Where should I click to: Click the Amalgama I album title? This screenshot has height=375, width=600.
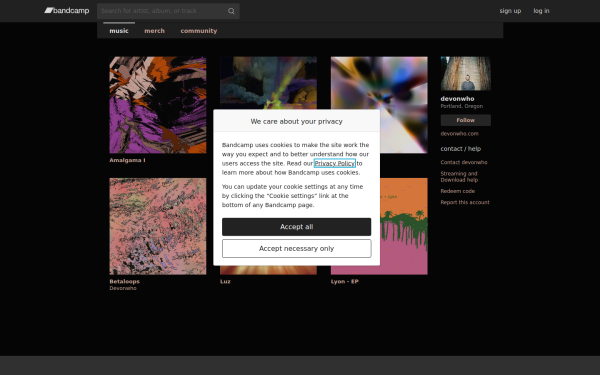coord(127,160)
